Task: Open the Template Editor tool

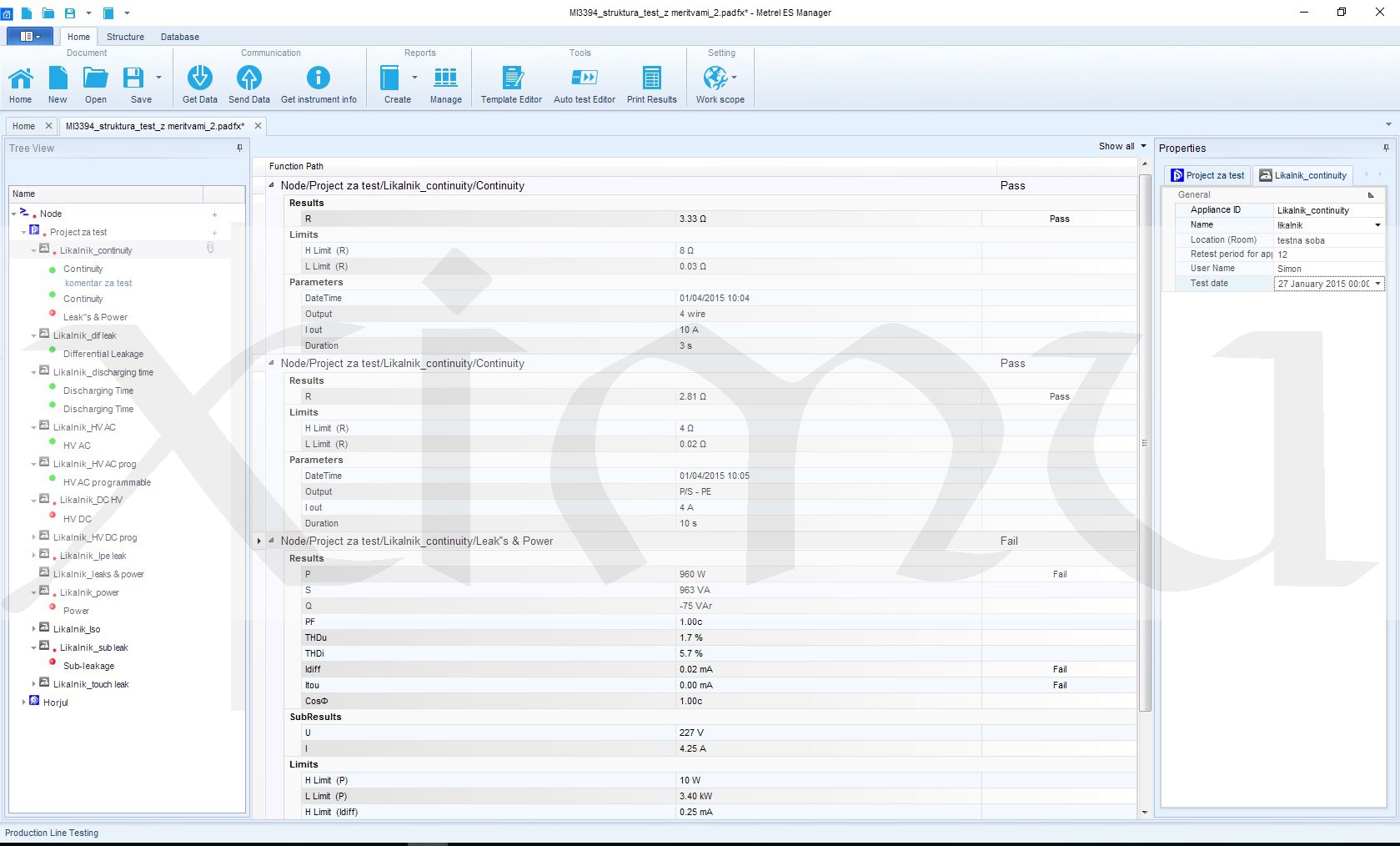Action: coord(511,78)
